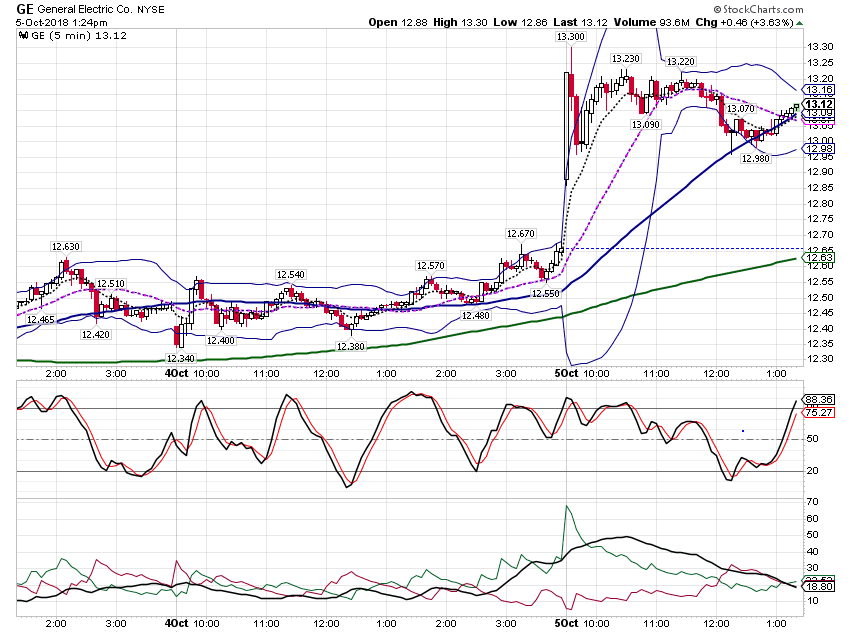The image size is (850, 633).
Task: Select the GE ticker symbol in the title
Action: (25, 9)
